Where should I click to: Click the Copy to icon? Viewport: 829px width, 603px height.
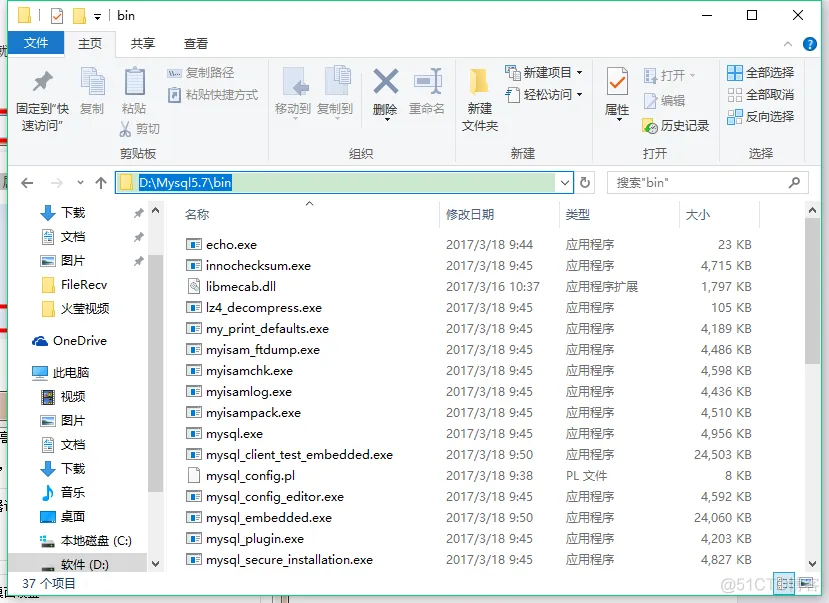click(337, 81)
